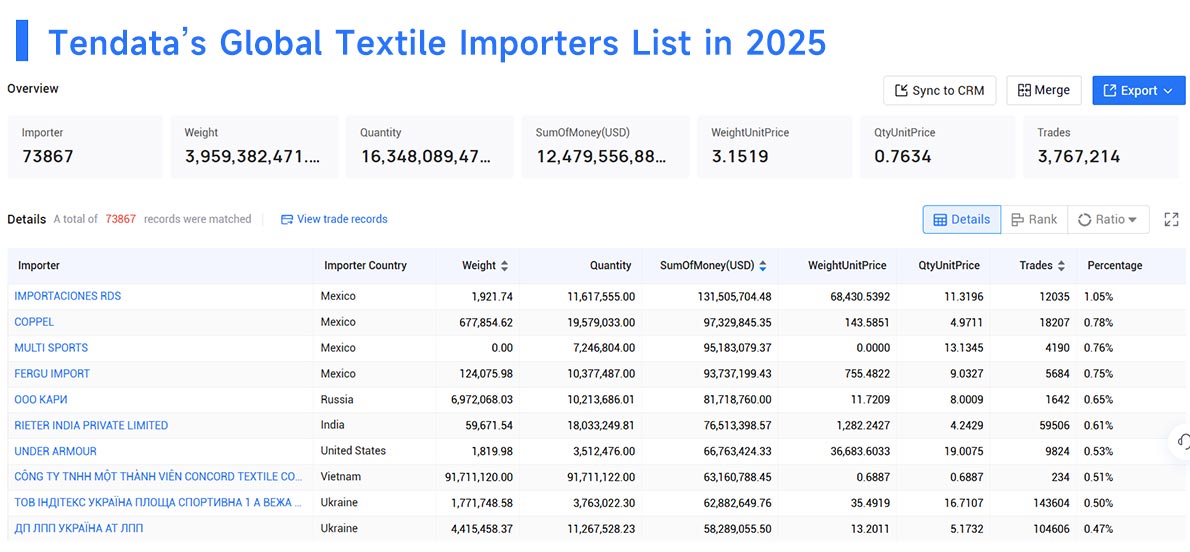Click Vietnam country cell

coord(340,477)
